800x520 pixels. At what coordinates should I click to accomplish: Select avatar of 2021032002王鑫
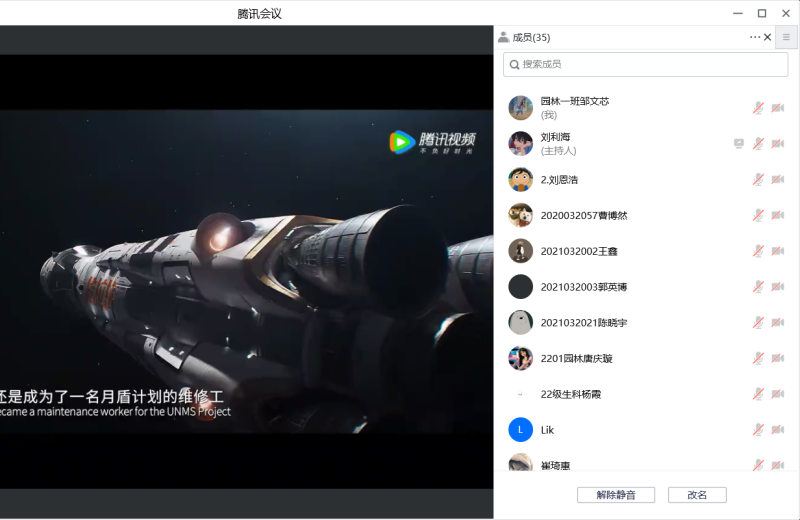click(520, 251)
